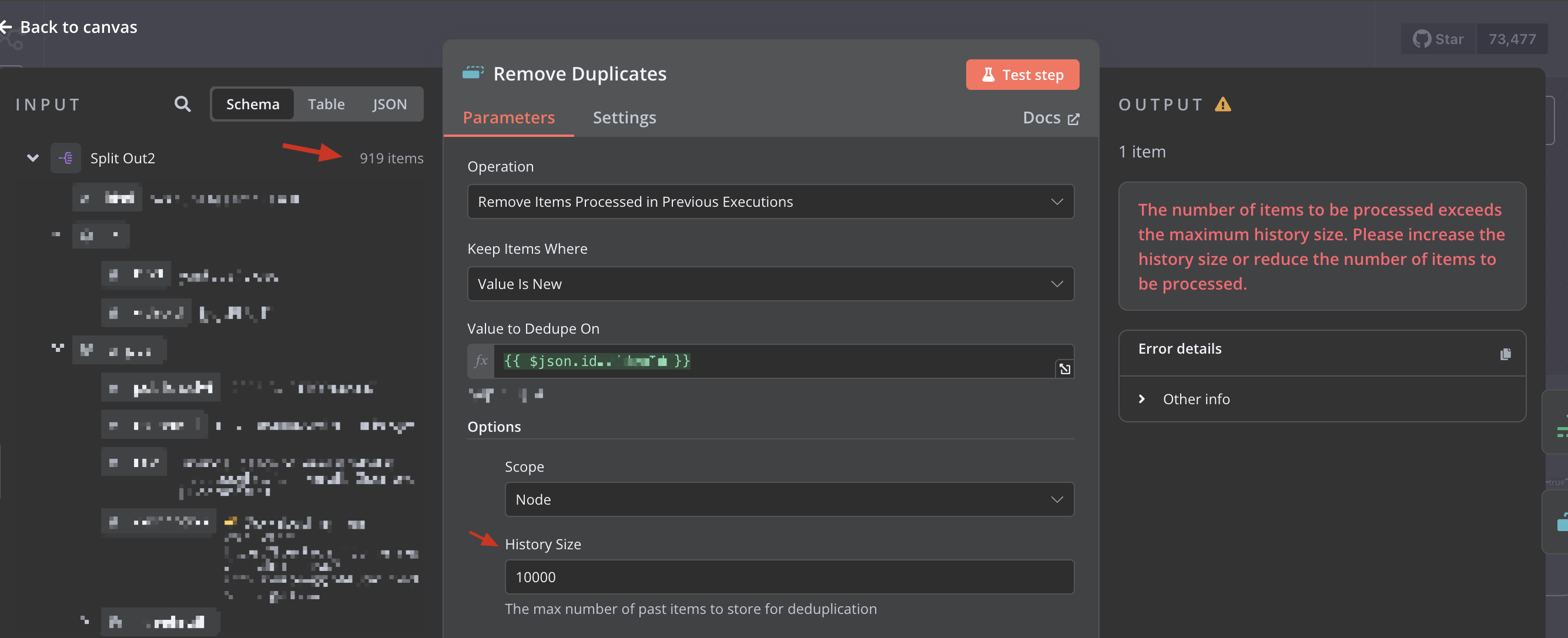Copy error details with clipboard icon
Screen dimensions: 1568x638
1505,354
